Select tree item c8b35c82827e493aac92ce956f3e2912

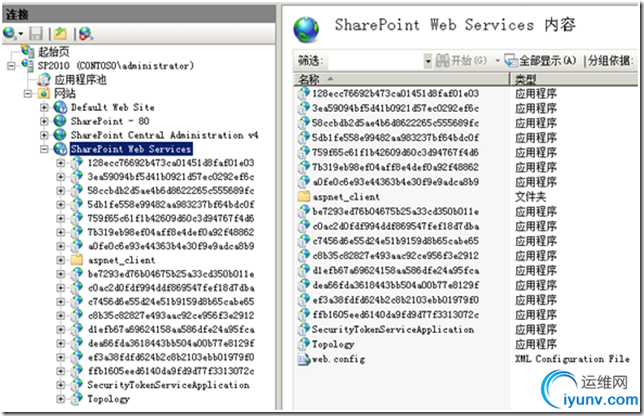click(x=171, y=315)
